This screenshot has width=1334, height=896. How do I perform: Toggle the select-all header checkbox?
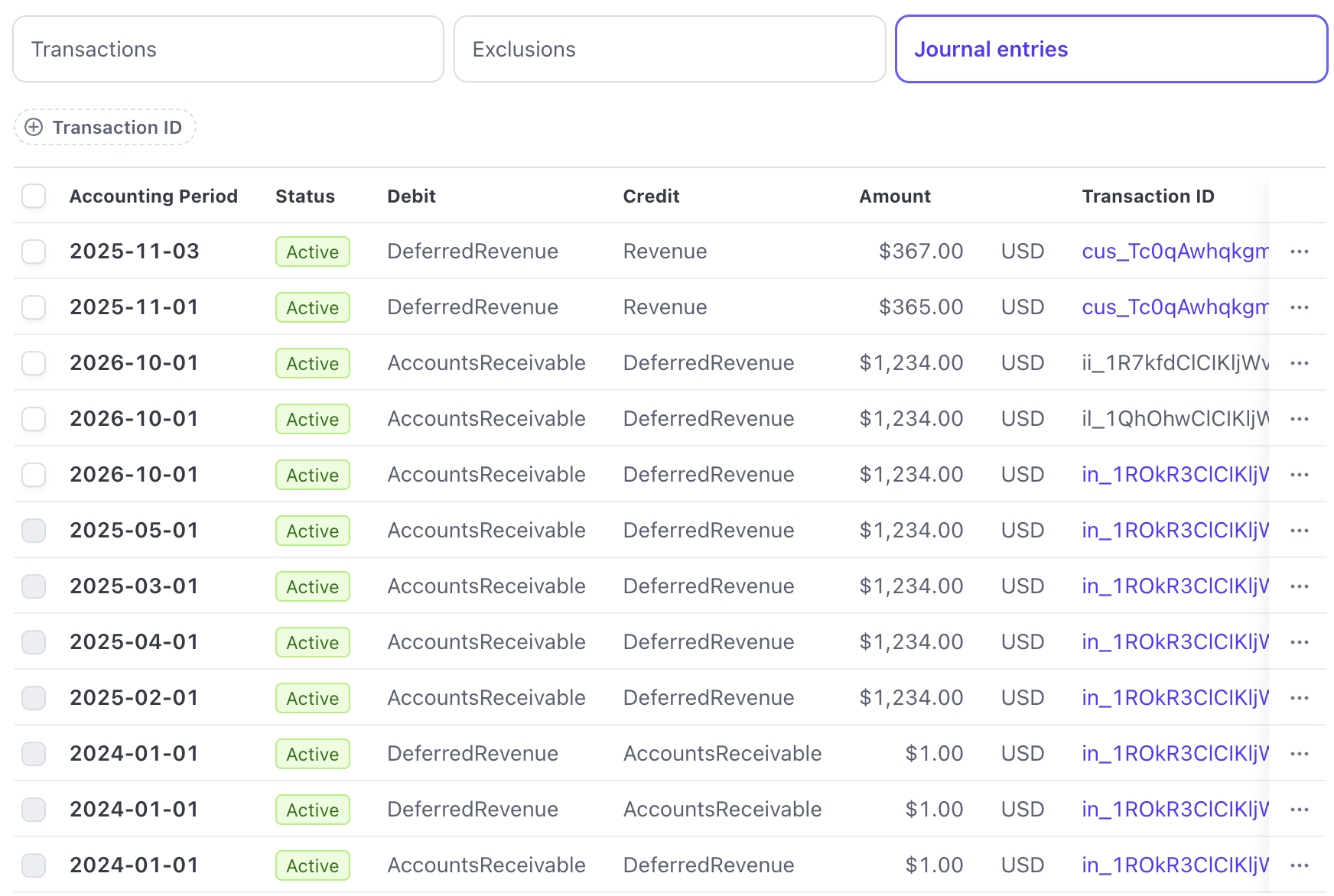pyautogui.click(x=34, y=196)
